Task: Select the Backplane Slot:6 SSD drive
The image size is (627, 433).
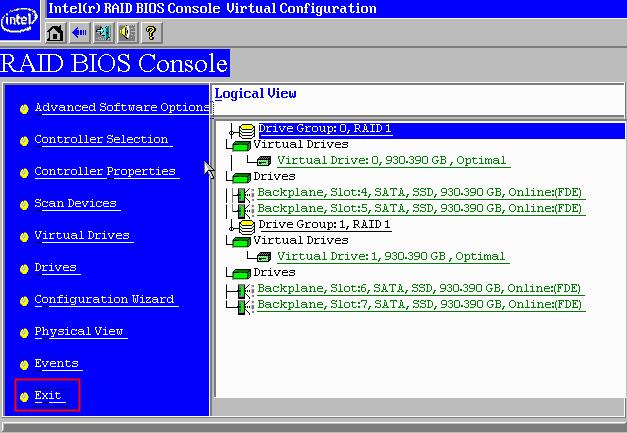Action: [419, 289]
